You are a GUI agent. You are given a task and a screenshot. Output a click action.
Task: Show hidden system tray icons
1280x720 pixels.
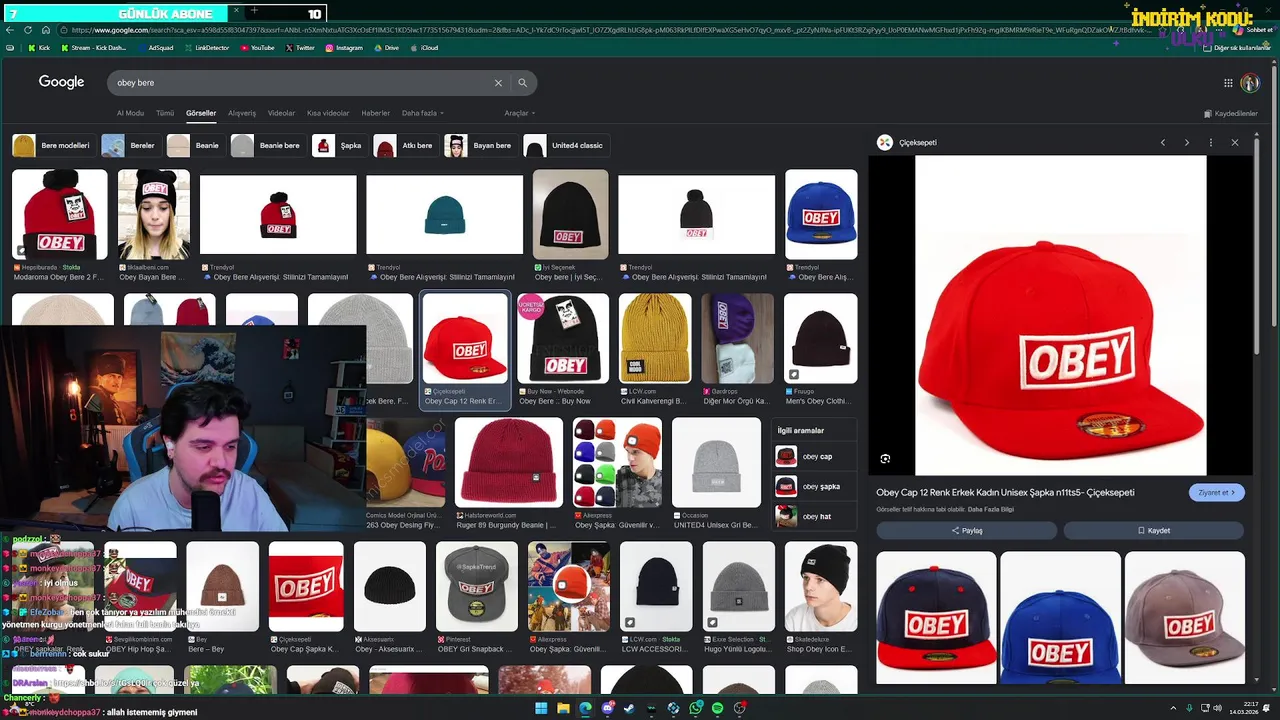[1174, 708]
